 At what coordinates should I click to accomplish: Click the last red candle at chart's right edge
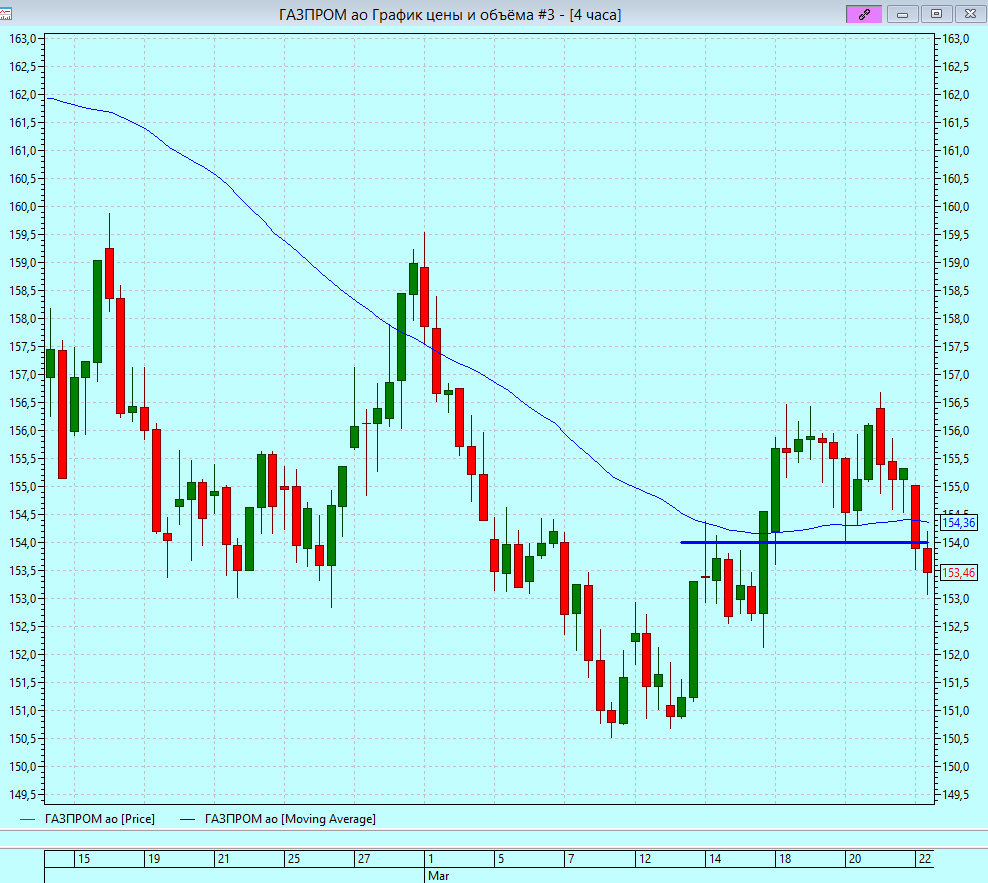point(928,560)
